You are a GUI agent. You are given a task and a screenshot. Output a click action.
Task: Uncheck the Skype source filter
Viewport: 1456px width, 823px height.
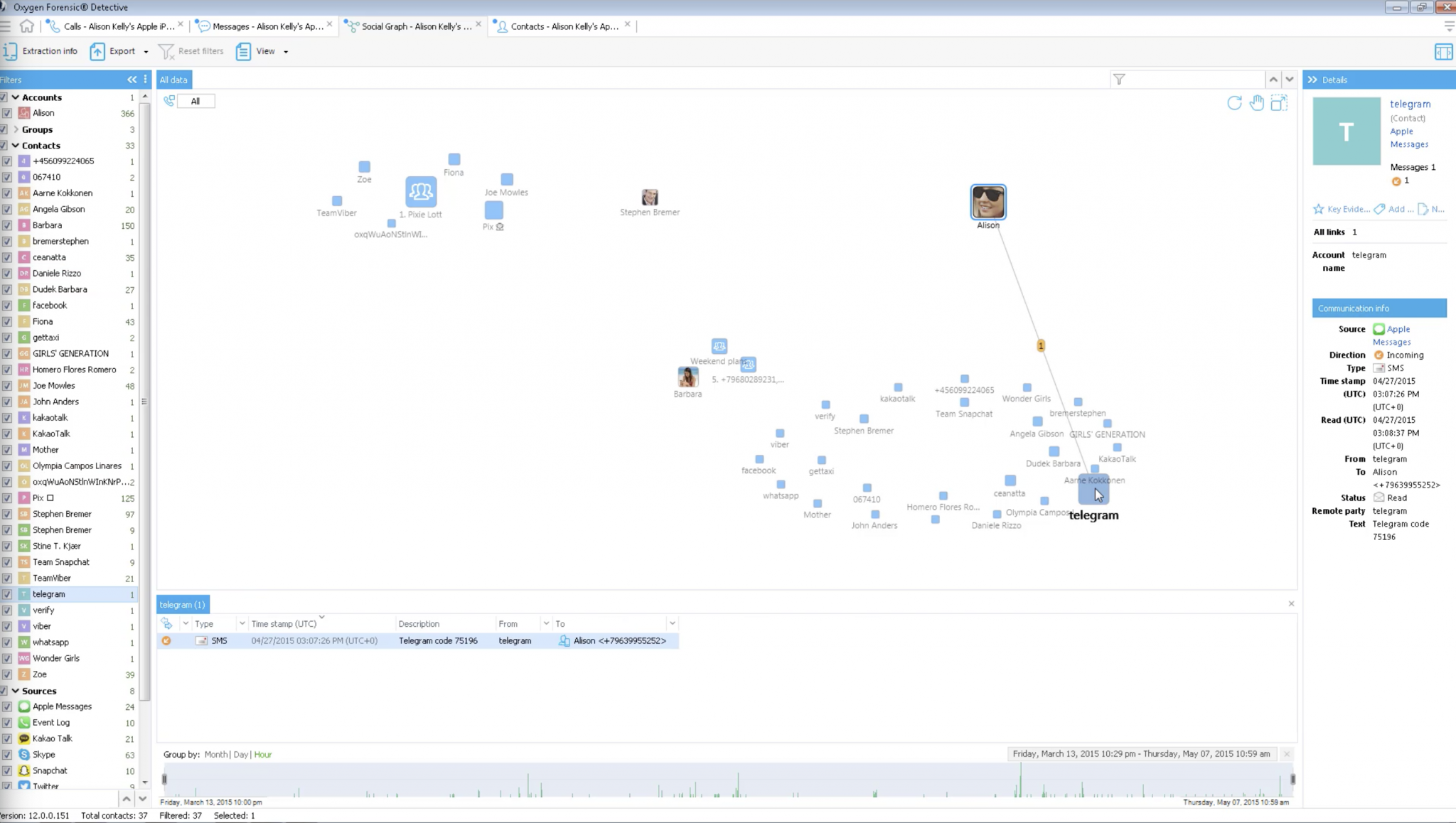pyautogui.click(x=6, y=754)
